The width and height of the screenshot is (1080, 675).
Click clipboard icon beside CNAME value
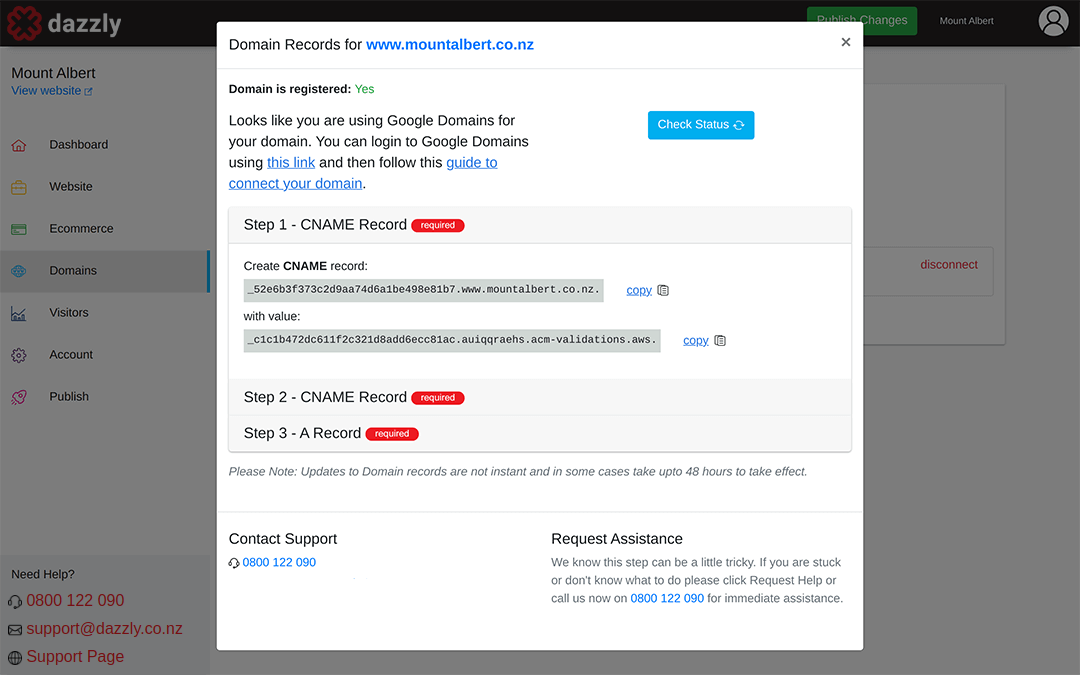pyautogui.click(x=720, y=341)
